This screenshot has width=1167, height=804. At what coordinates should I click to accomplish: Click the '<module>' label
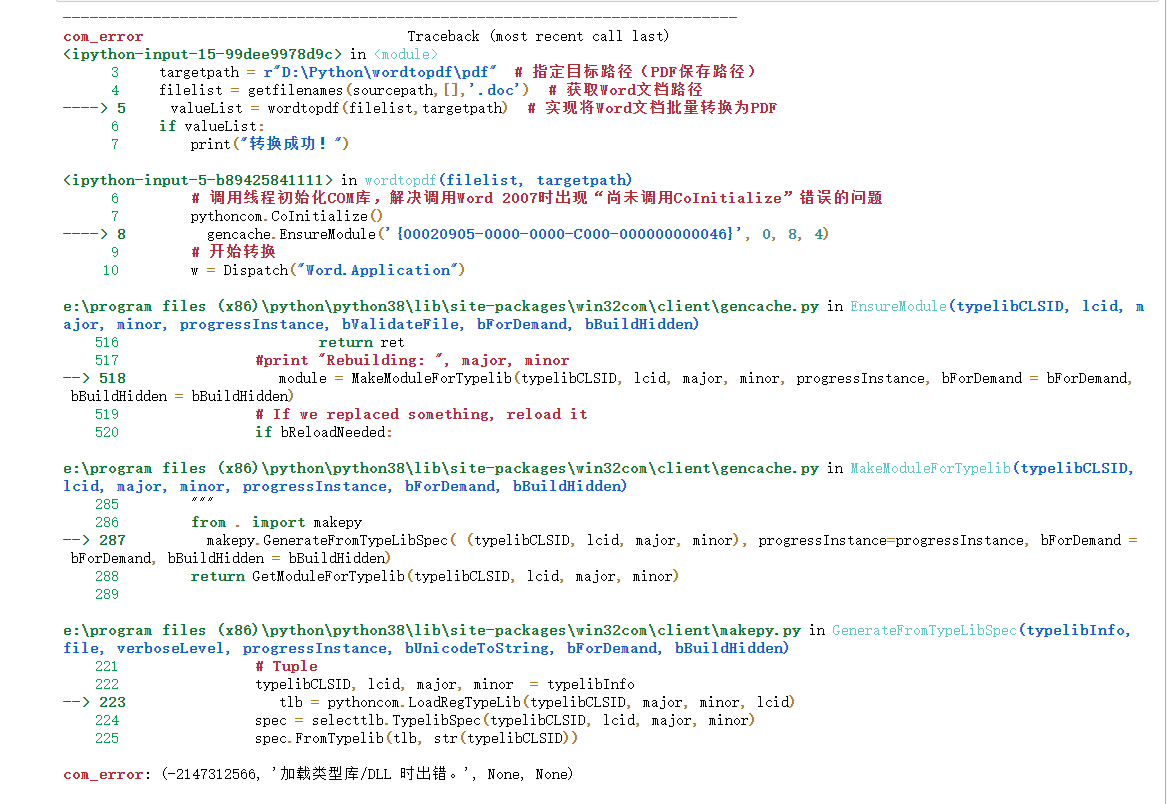[x=406, y=54]
